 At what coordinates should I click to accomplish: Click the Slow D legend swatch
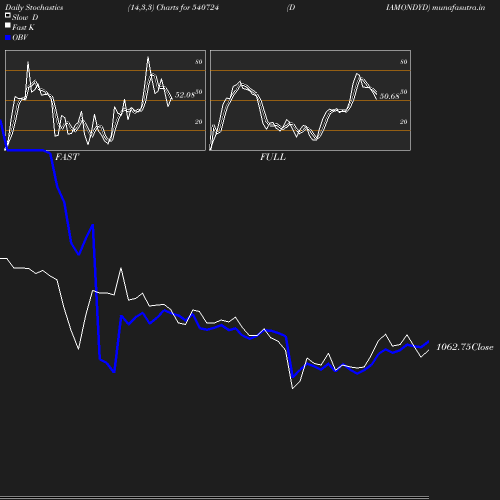(x=8, y=15)
